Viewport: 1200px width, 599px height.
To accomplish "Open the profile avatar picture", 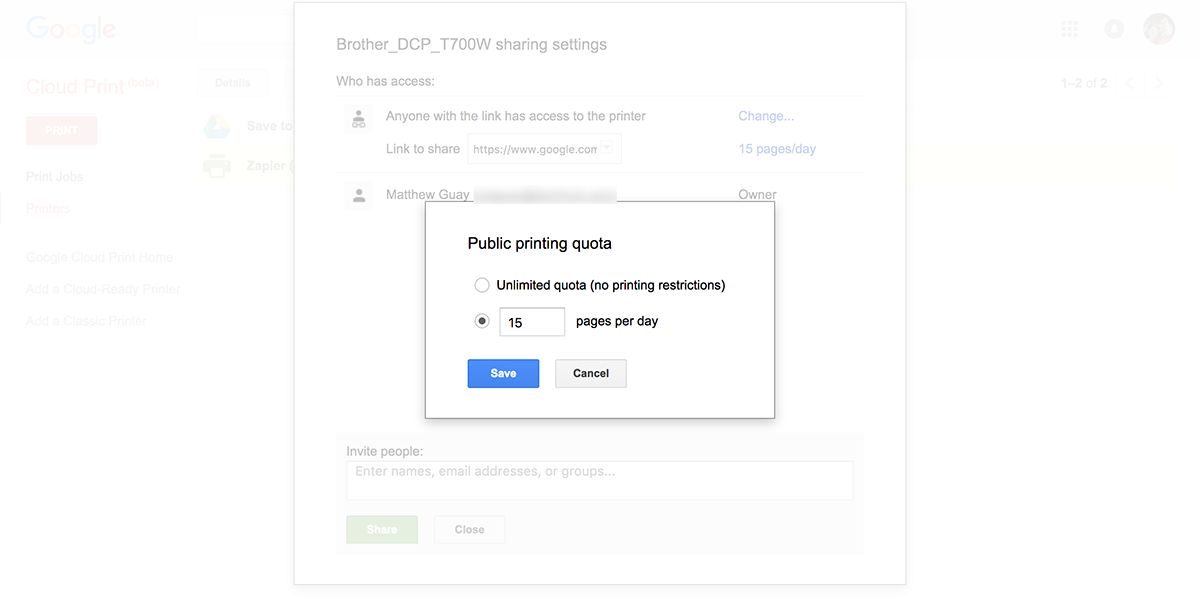I will point(1159,29).
